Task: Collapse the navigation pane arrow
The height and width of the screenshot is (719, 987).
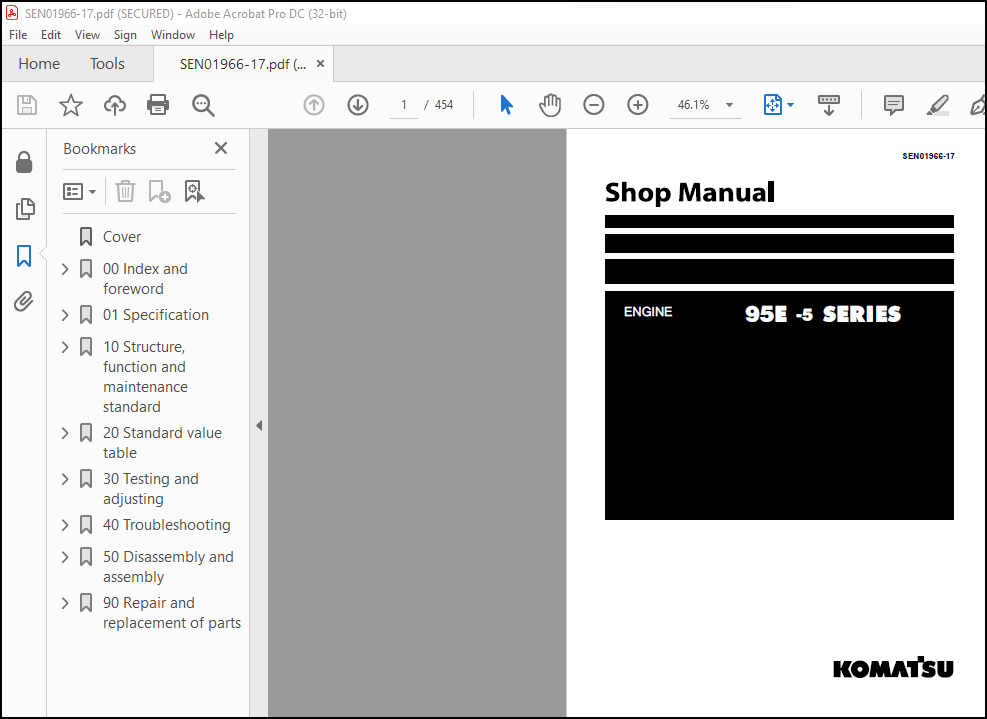Action: click(259, 426)
